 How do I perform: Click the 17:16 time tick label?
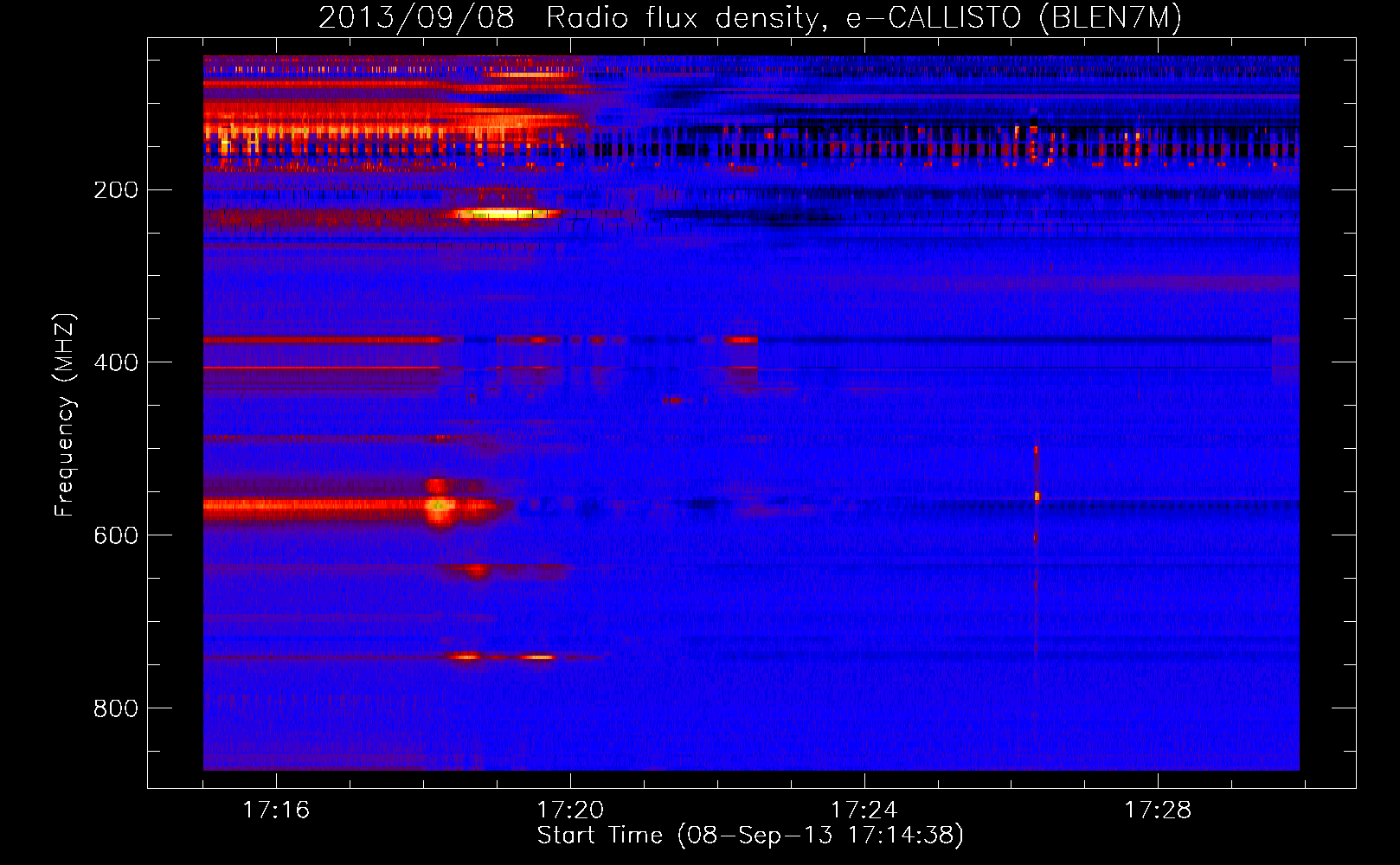coord(276,811)
